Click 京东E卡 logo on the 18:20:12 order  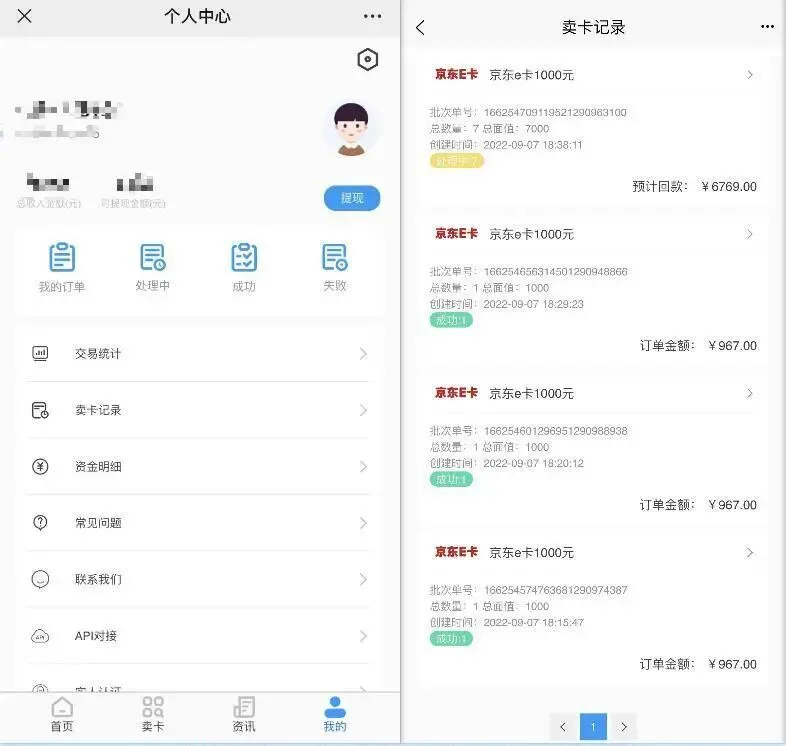click(x=456, y=393)
